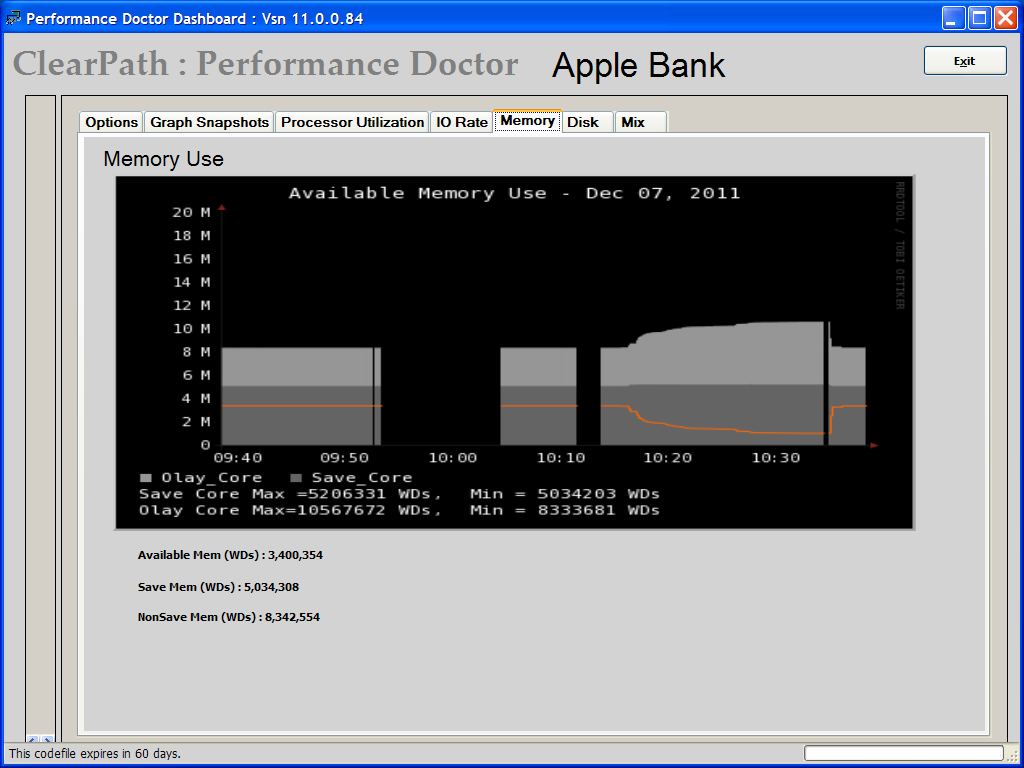Maximize the Performance Doctor Dashboard window
Screen dimensions: 1024x768
tap(980, 18)
